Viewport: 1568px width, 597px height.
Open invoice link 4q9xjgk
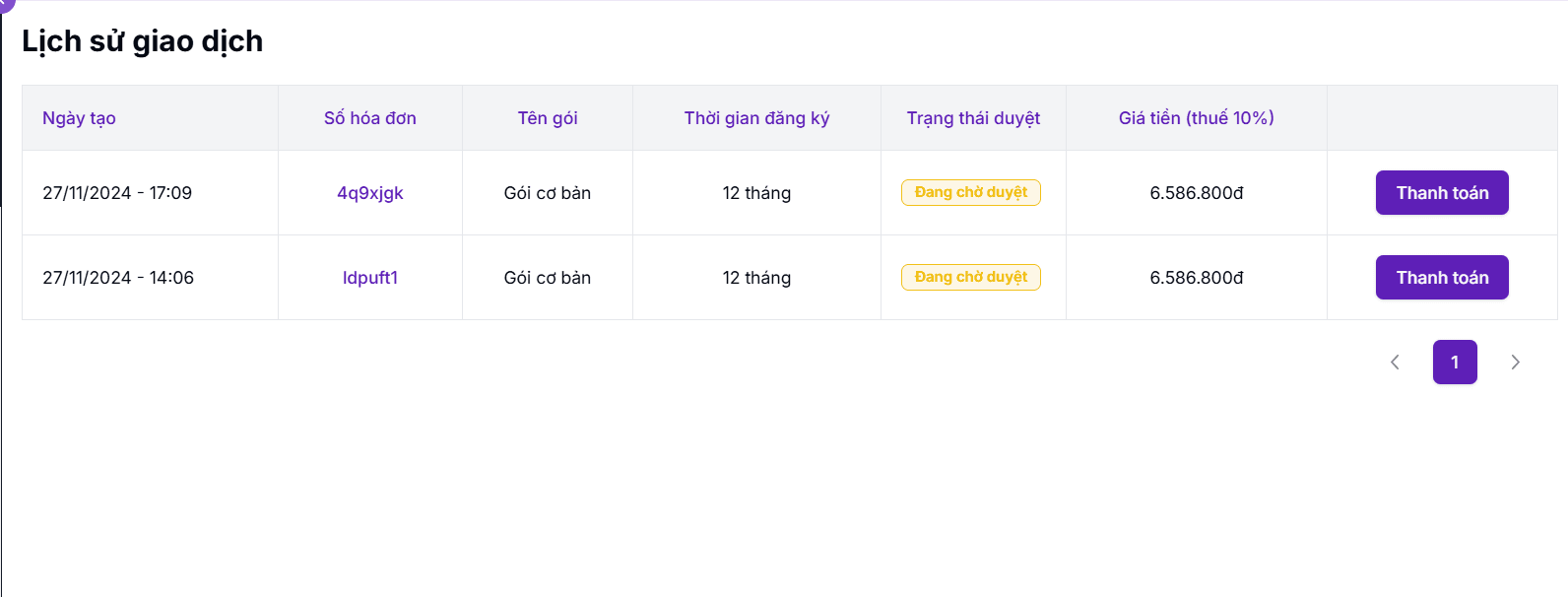(x=370, y=193)
